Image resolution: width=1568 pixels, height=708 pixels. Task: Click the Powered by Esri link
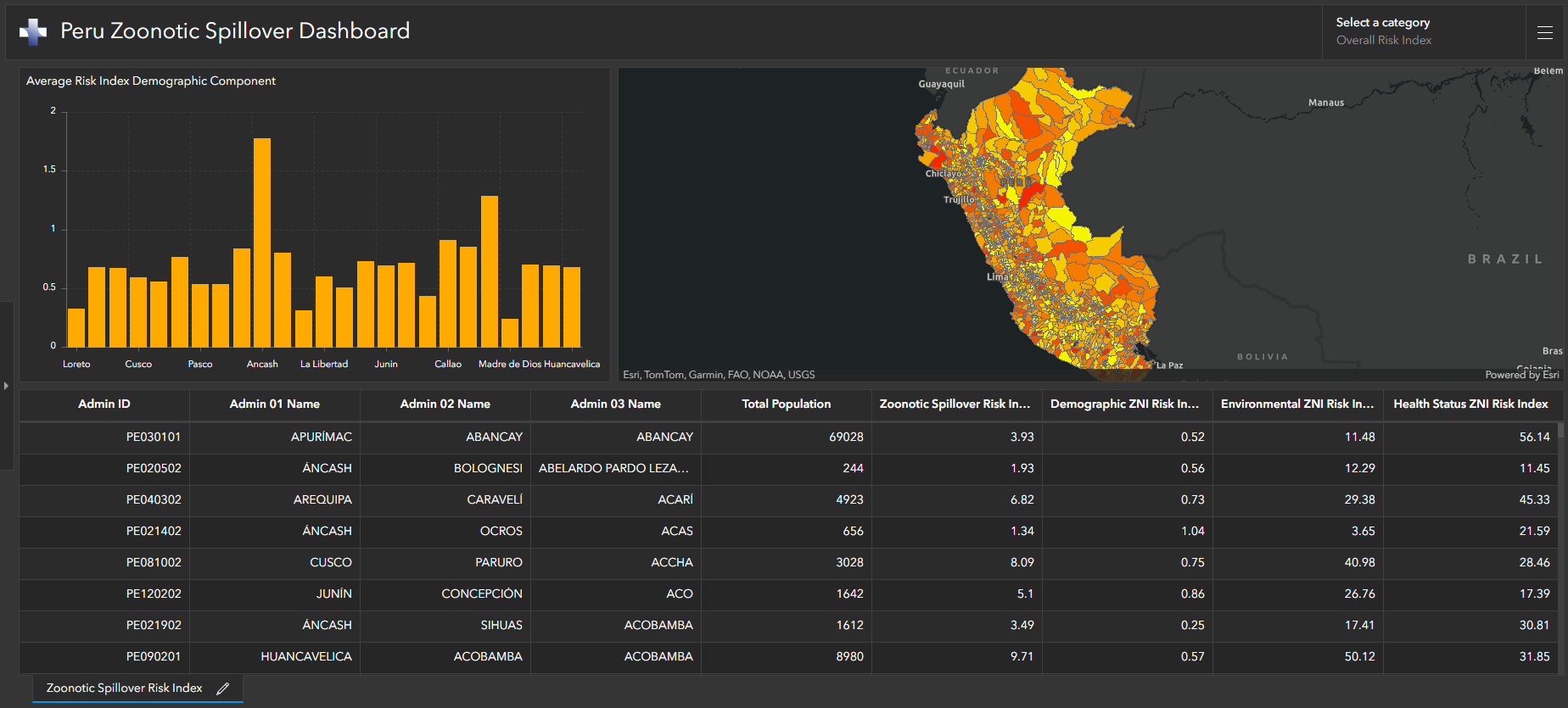(1521, 375)
